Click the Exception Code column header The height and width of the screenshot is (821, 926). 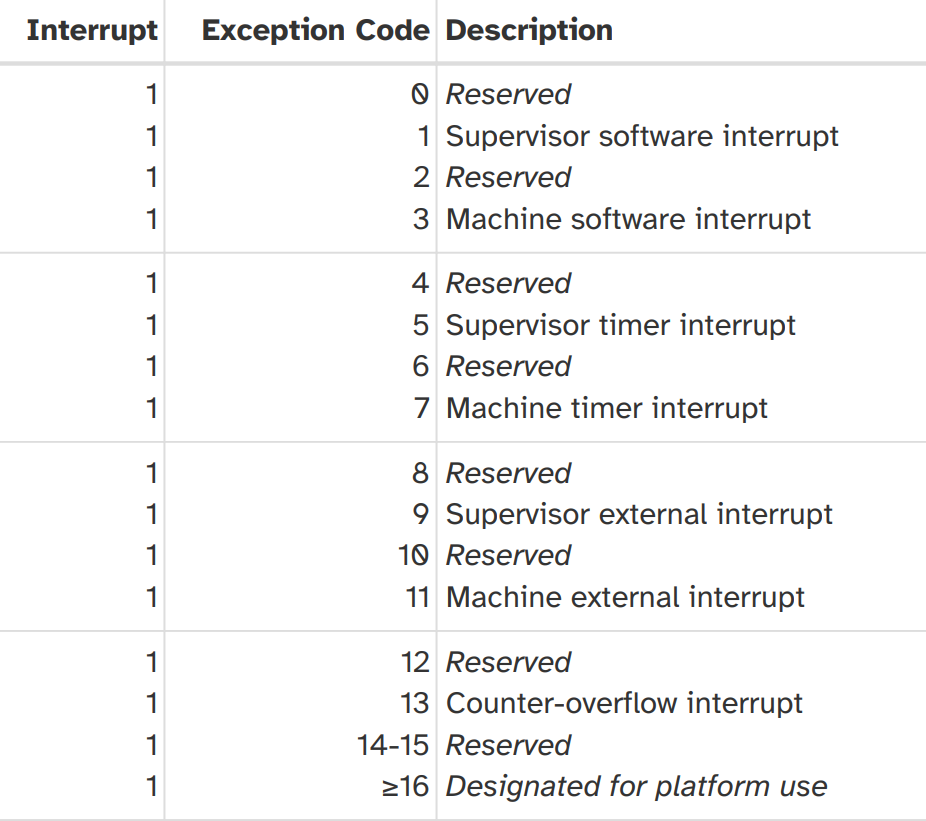click(x=315, y=30)
